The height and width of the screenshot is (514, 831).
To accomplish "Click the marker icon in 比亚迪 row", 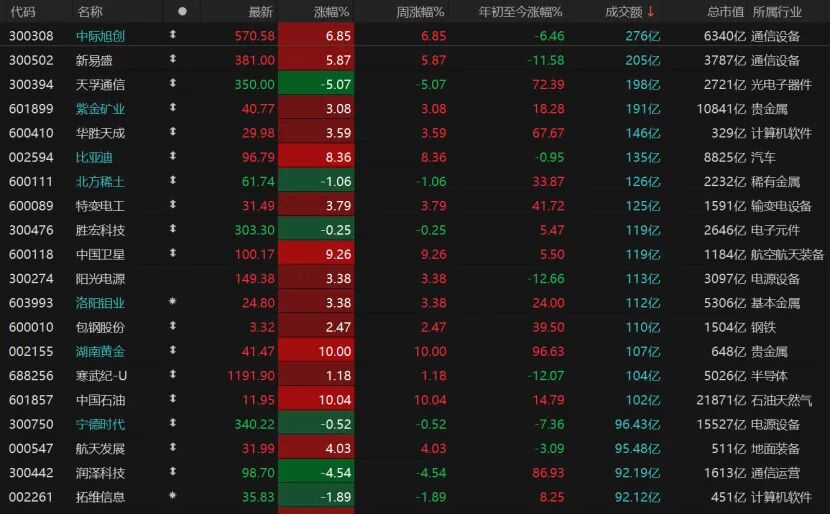I will [x=172, y=156].
